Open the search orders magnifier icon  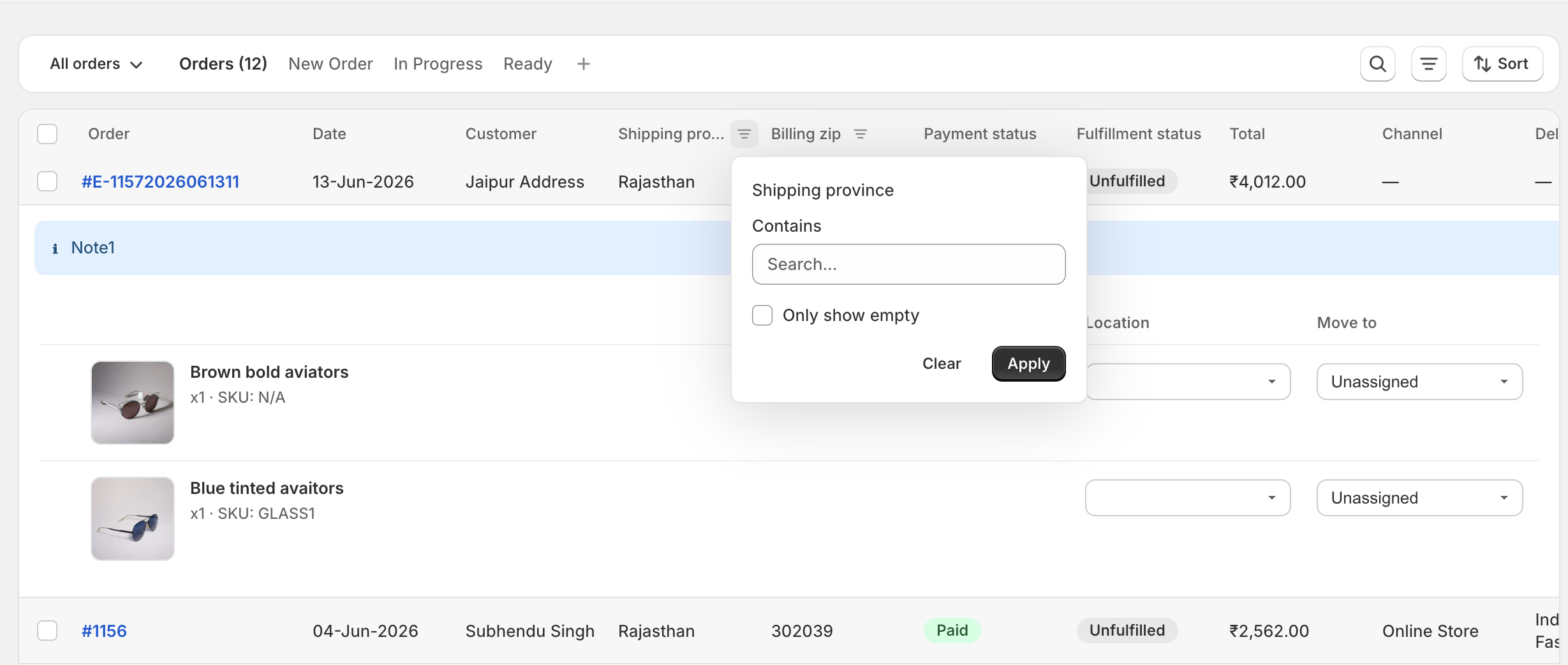coord(1377,64)
